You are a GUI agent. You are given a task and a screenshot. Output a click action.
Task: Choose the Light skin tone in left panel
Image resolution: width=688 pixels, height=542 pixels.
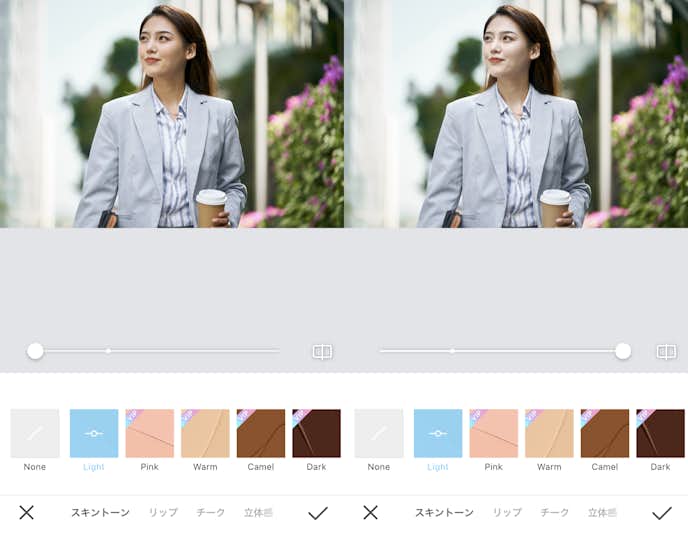(94, 433)
